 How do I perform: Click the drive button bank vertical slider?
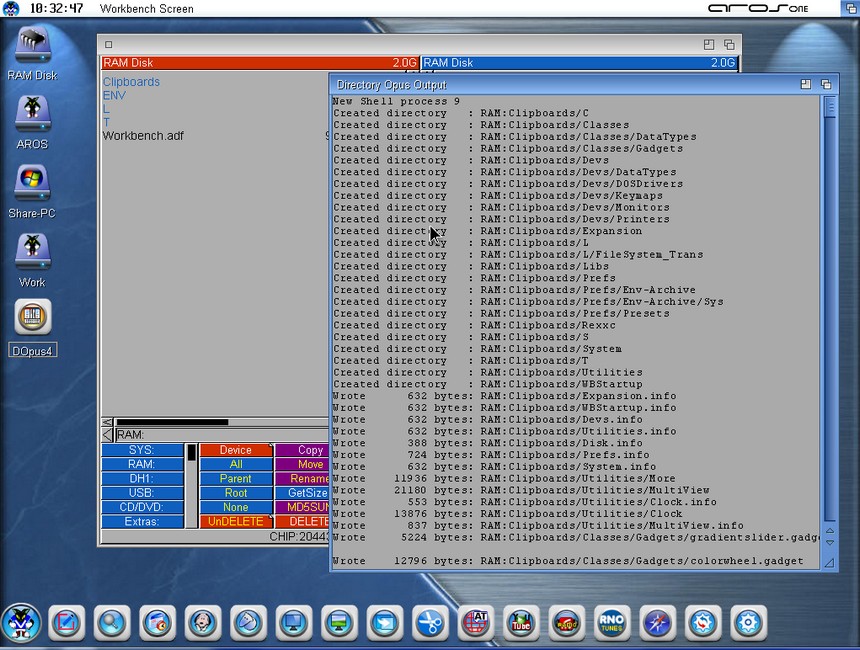(191, 485)
